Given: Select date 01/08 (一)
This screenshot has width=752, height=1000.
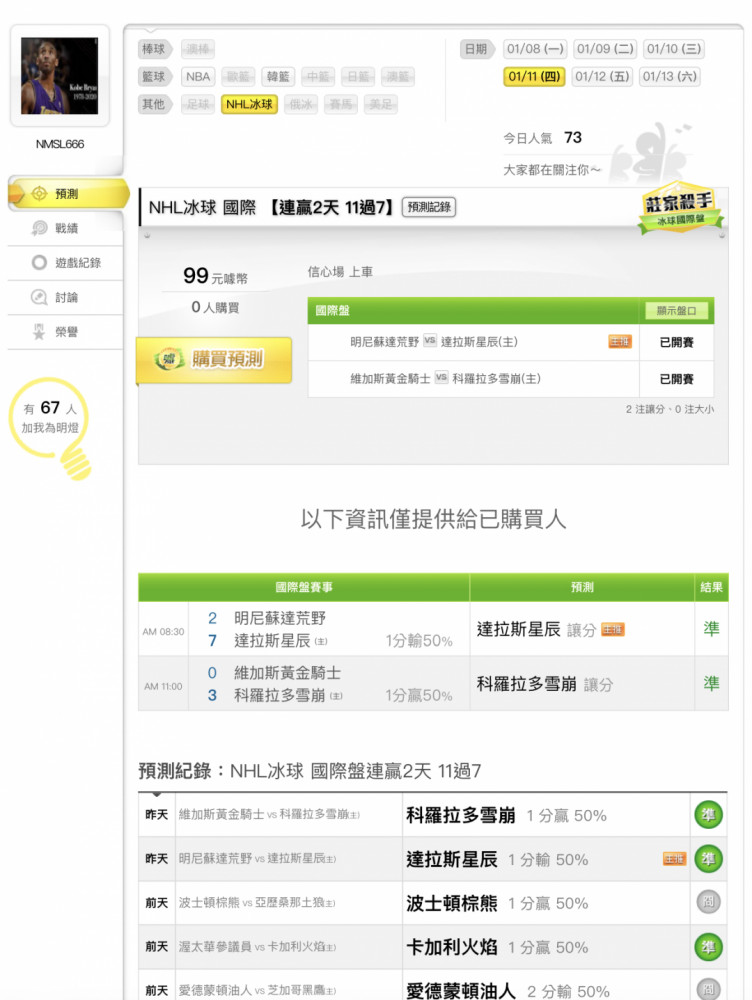Looking at the screenshot, I should (535, 49).
